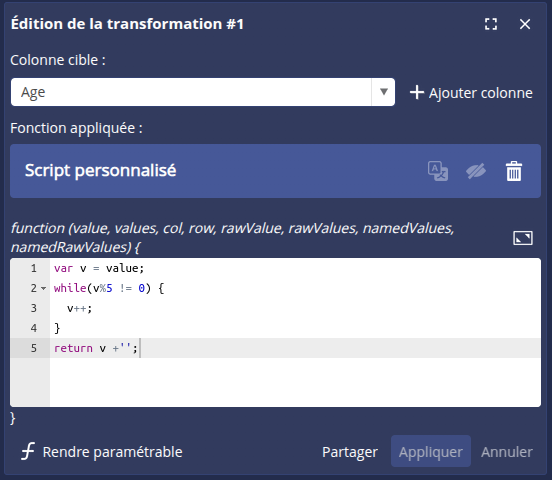Screen dimensions: 552x480
Task: Select the Age target column field
Action: [203, 92]
